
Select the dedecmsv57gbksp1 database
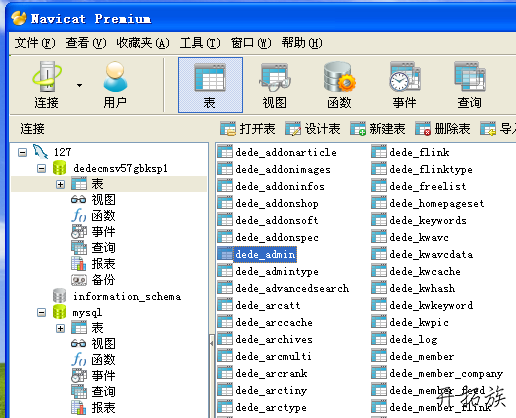point(120,168)
